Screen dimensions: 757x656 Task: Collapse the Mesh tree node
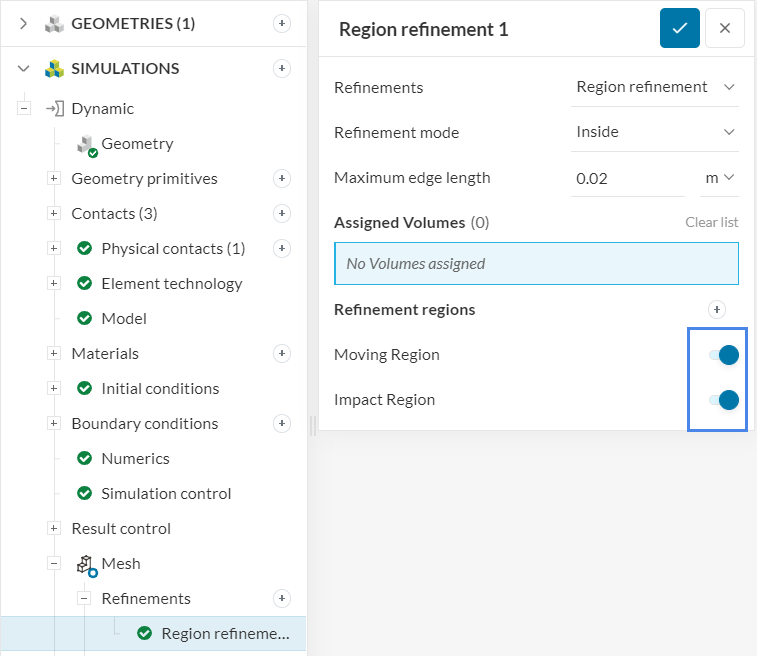tap(54, 563)
